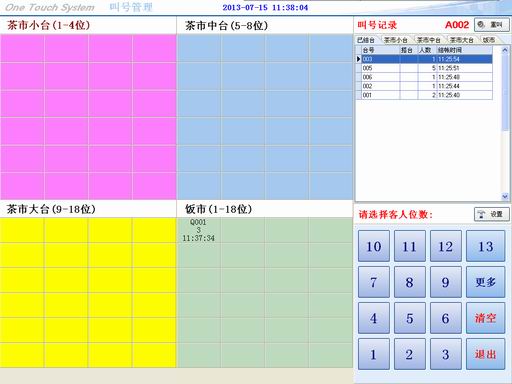Switch to the 饭市 tab
This screenshot has height=384, width=512.
(489, 40)
